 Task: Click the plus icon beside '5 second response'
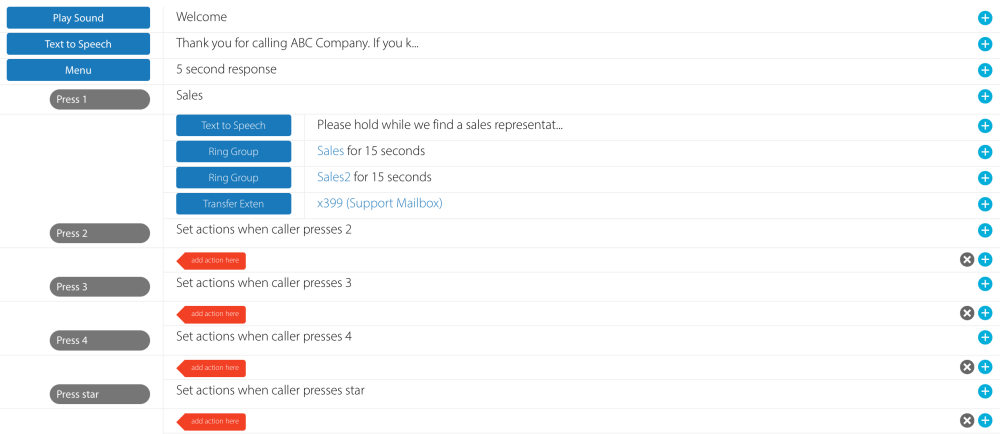[985, 71]
